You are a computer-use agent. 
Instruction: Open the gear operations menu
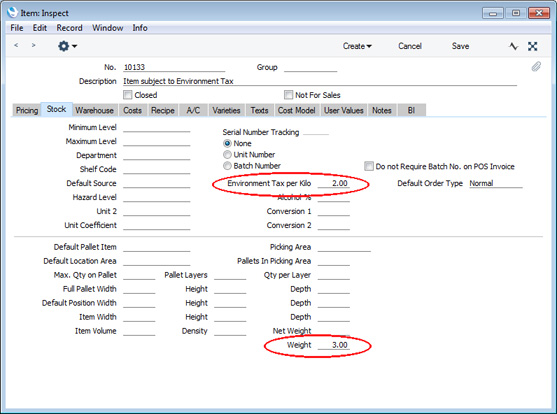[67, 46]
